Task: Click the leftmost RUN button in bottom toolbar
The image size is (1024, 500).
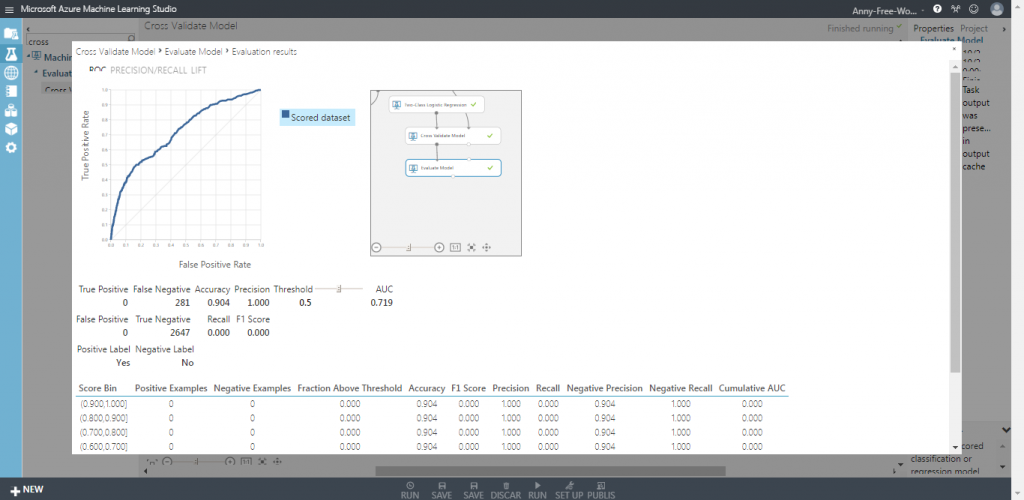Action: pyautogui.click(x=410, y=490)
